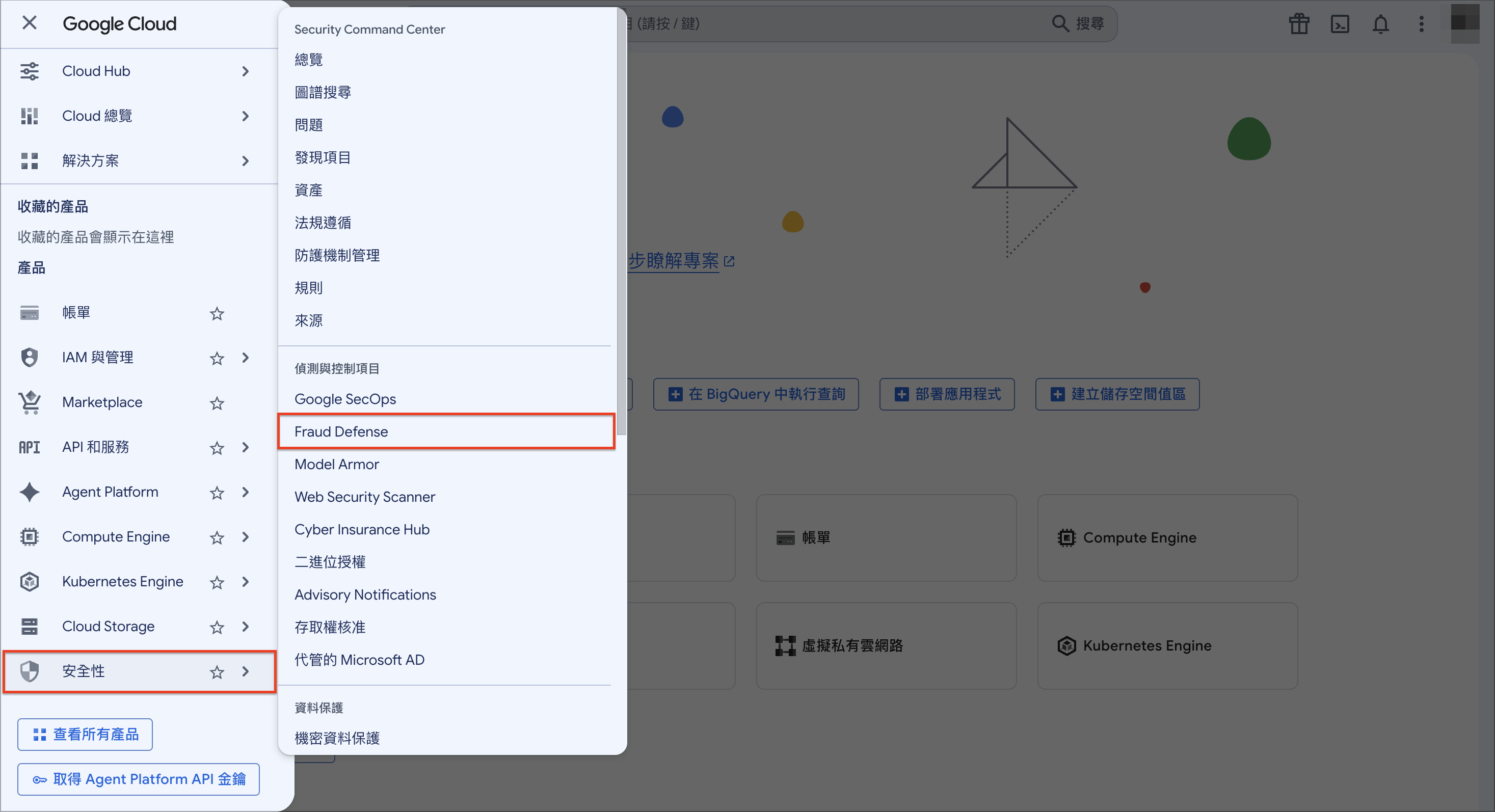Open the three-dot more options menu
The image size is (1495, 812).
click(1421, 24)
